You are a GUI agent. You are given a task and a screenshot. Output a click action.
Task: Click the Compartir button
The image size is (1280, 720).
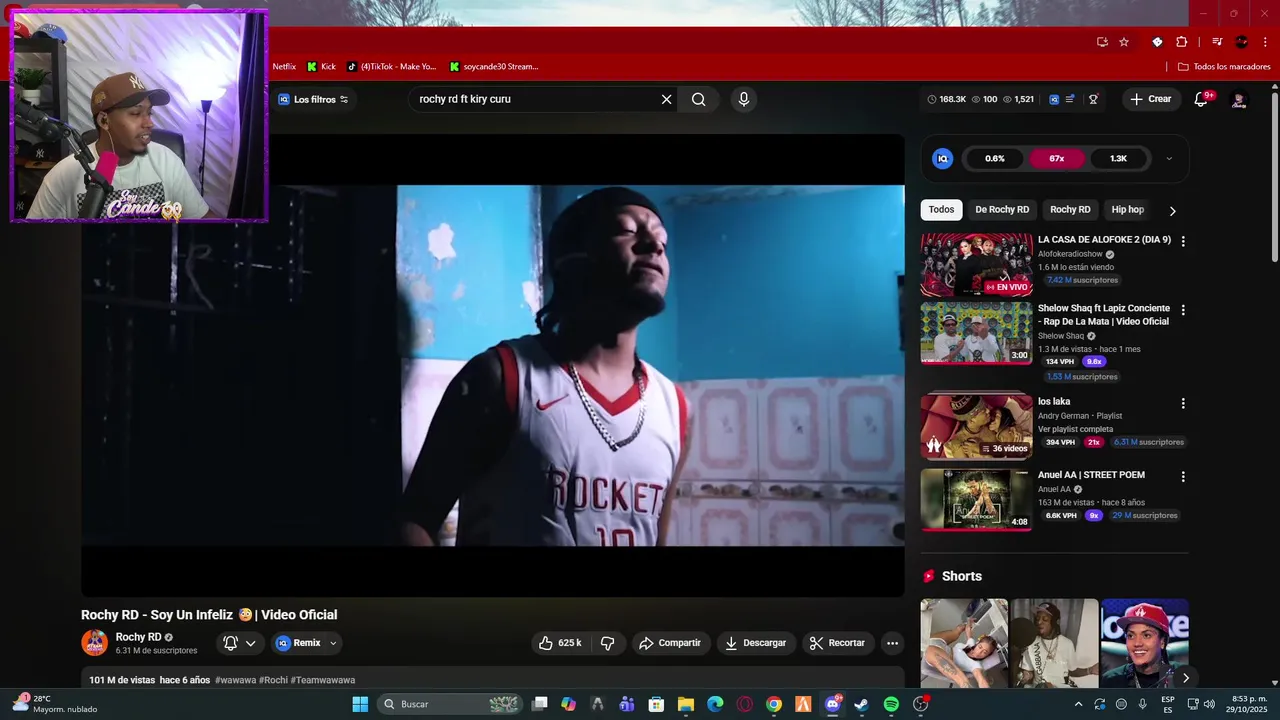[x=671, y=643]
